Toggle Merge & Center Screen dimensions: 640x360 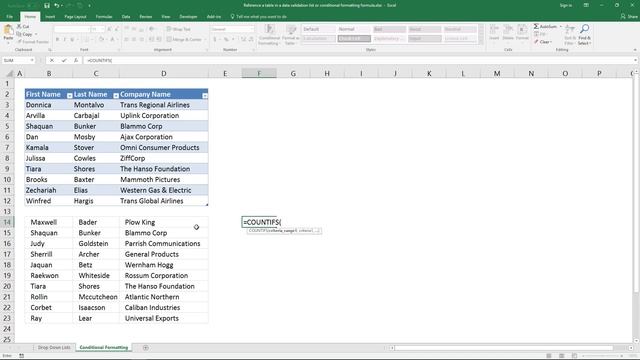point(184,40)
